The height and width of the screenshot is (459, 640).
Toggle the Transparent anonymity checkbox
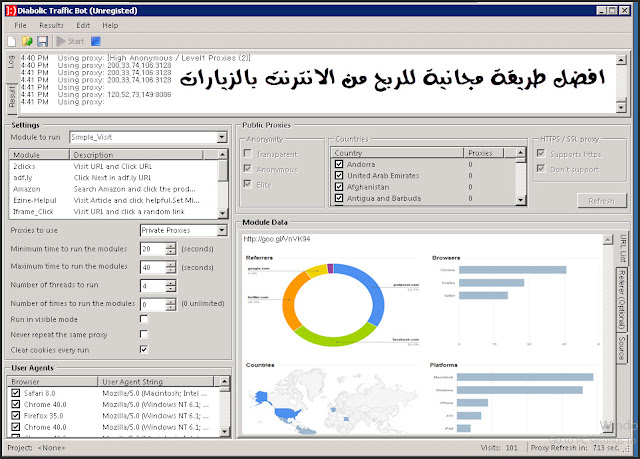pyautogui.click(x=247, y=153)
